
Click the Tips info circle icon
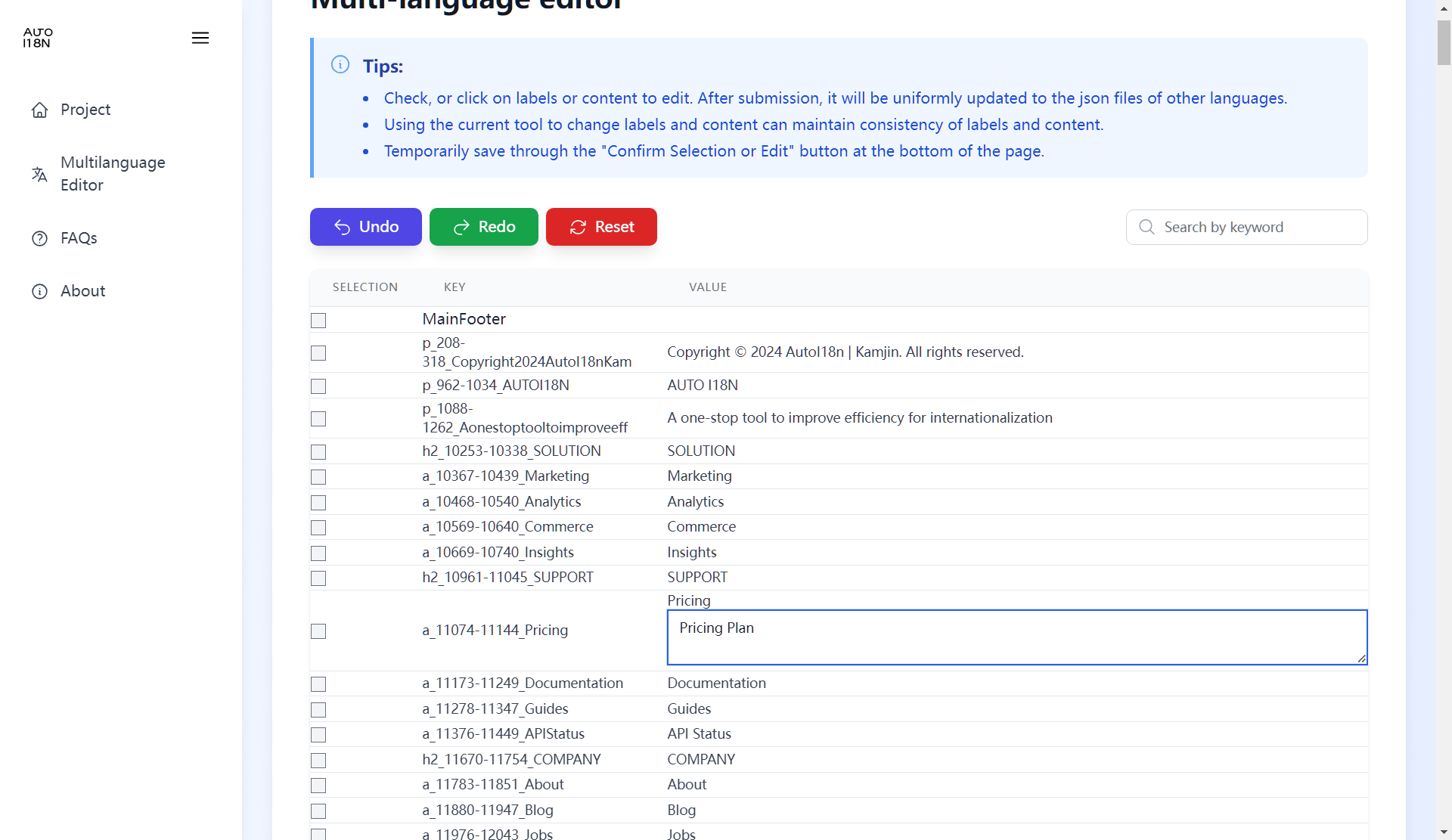click(x=340, y=65)
